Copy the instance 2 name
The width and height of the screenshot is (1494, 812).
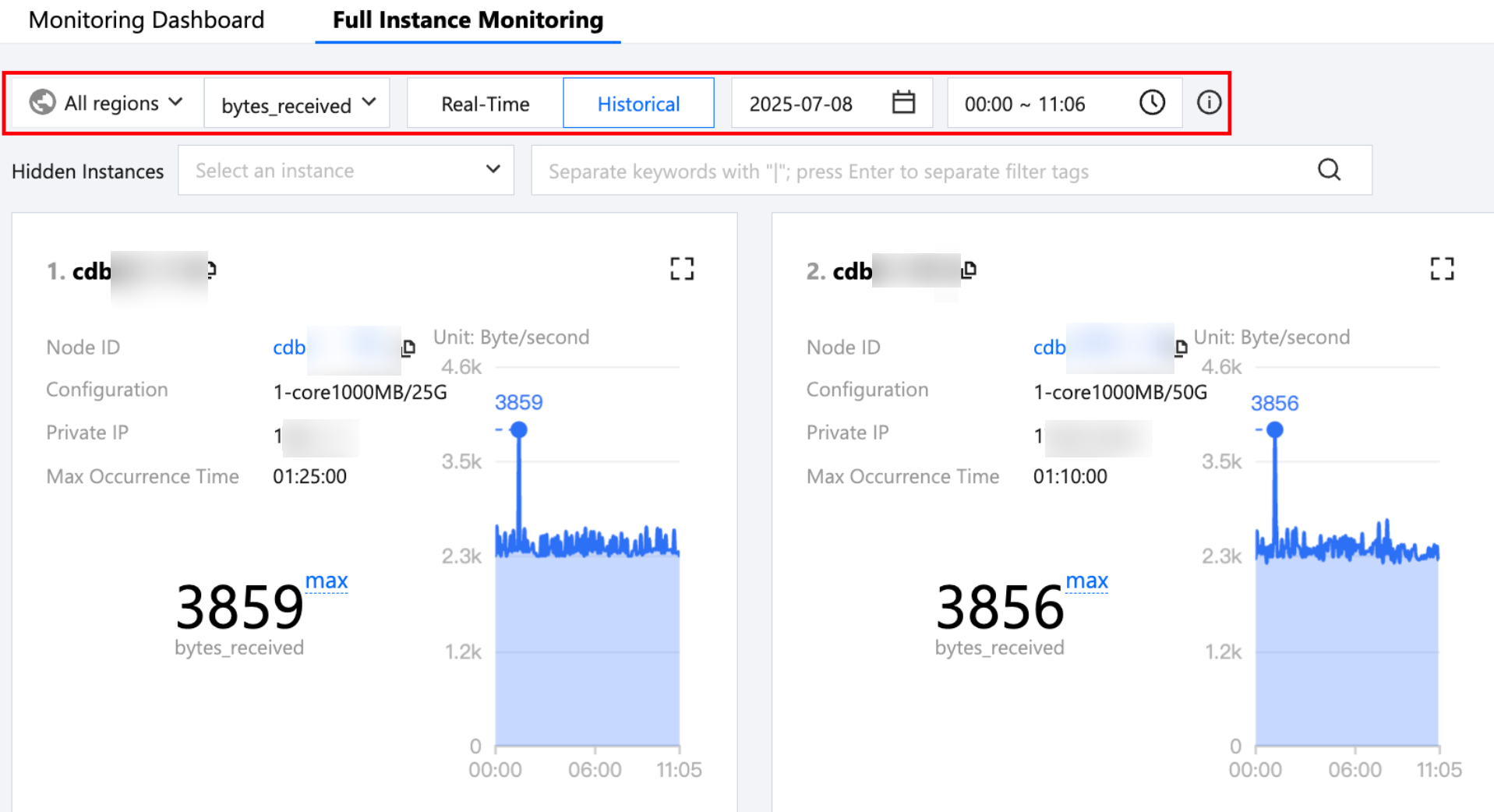click(x=969, y=270)
